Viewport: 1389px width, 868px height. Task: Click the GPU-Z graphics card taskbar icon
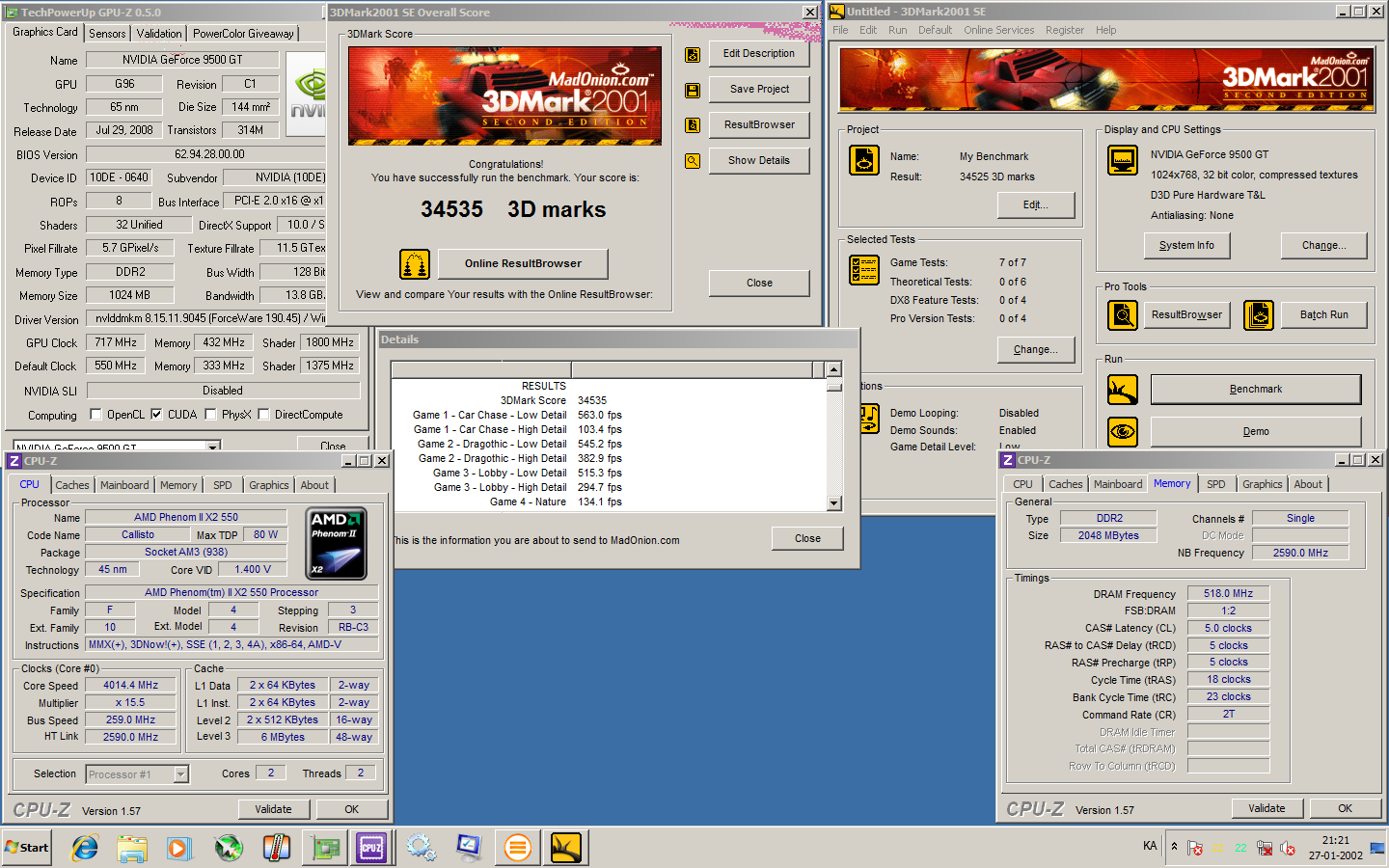[x=326, y=848]
